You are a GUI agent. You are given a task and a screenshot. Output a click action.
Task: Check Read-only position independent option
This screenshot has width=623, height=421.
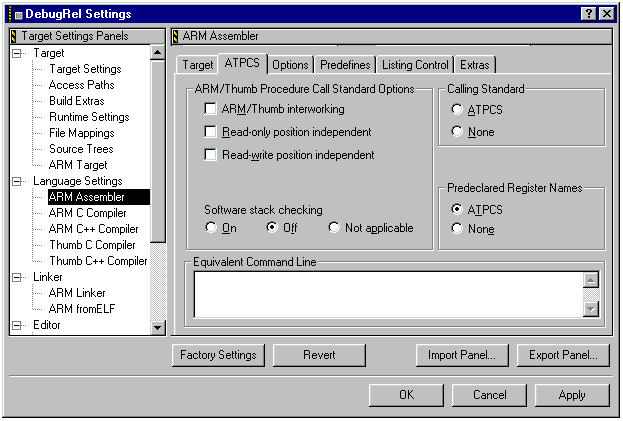coord(210,132)
